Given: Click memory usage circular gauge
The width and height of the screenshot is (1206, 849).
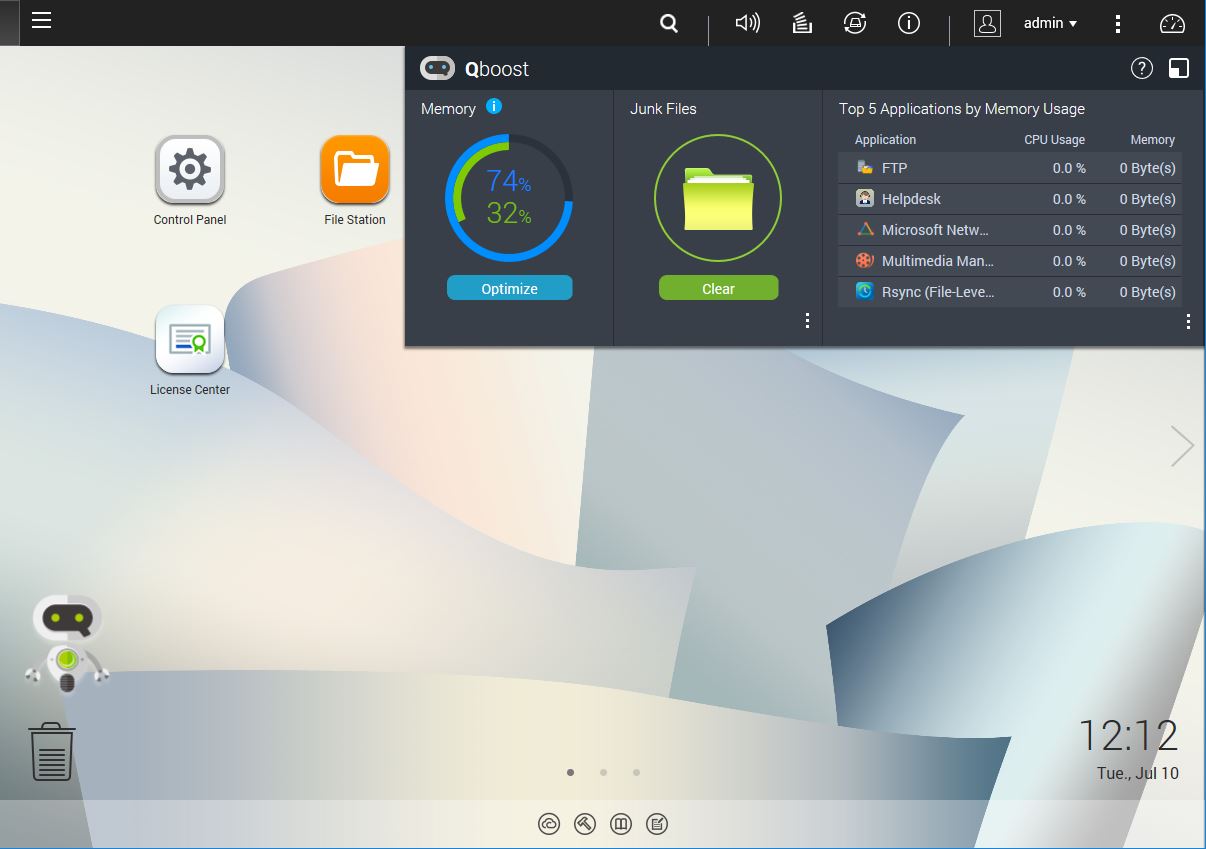Looking at the screenshot, I should click(x=509, y=198).
